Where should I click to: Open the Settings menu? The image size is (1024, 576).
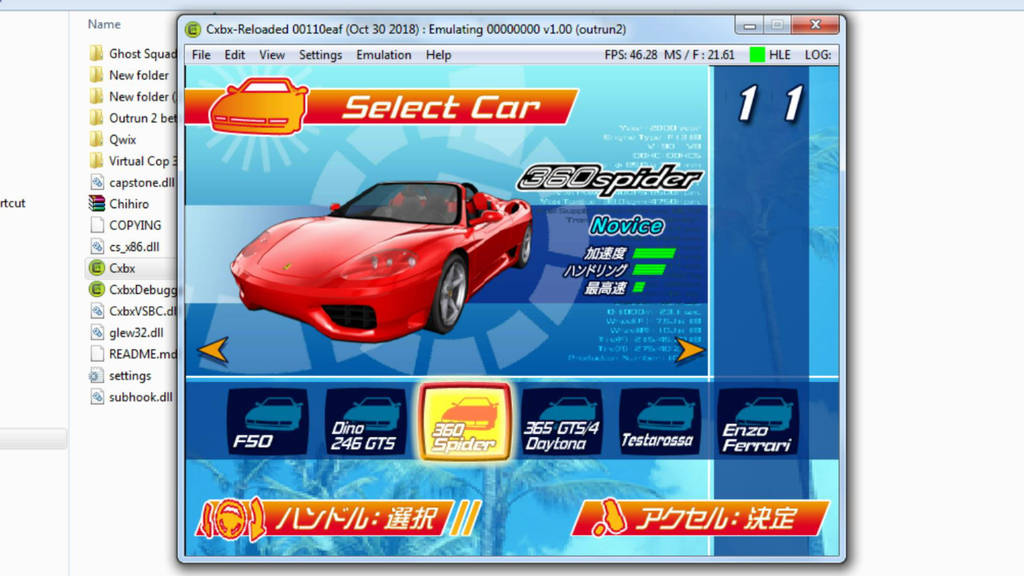321,55
